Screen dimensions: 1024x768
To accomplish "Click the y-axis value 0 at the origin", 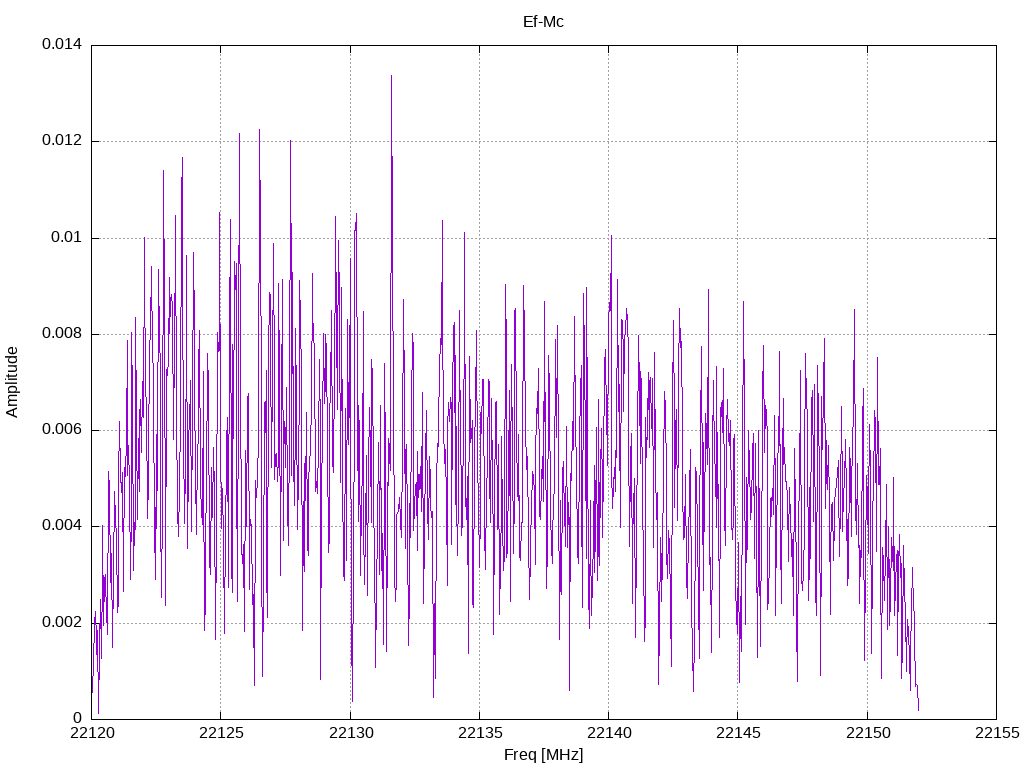I will 78,718.
